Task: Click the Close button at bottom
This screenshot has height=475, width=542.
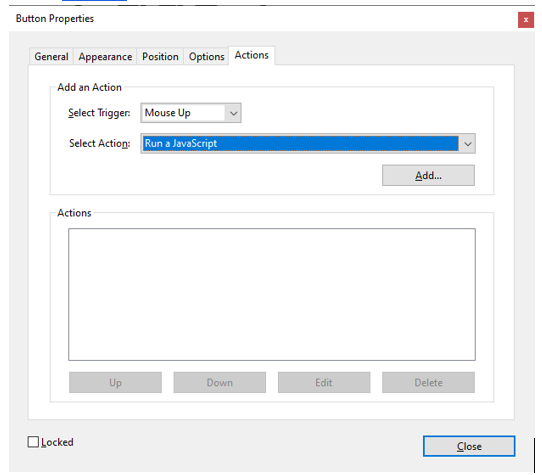Action: [469, 446]
